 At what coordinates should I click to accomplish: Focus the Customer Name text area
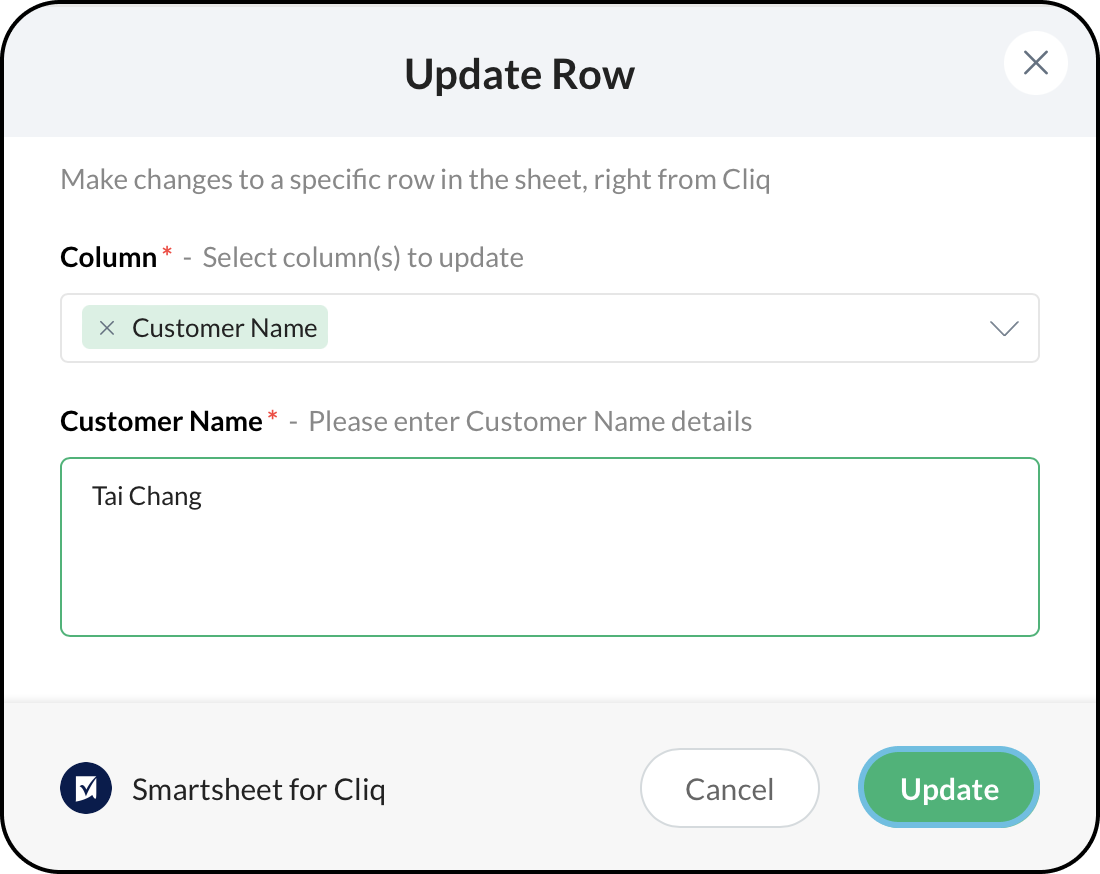click(550, 570)
